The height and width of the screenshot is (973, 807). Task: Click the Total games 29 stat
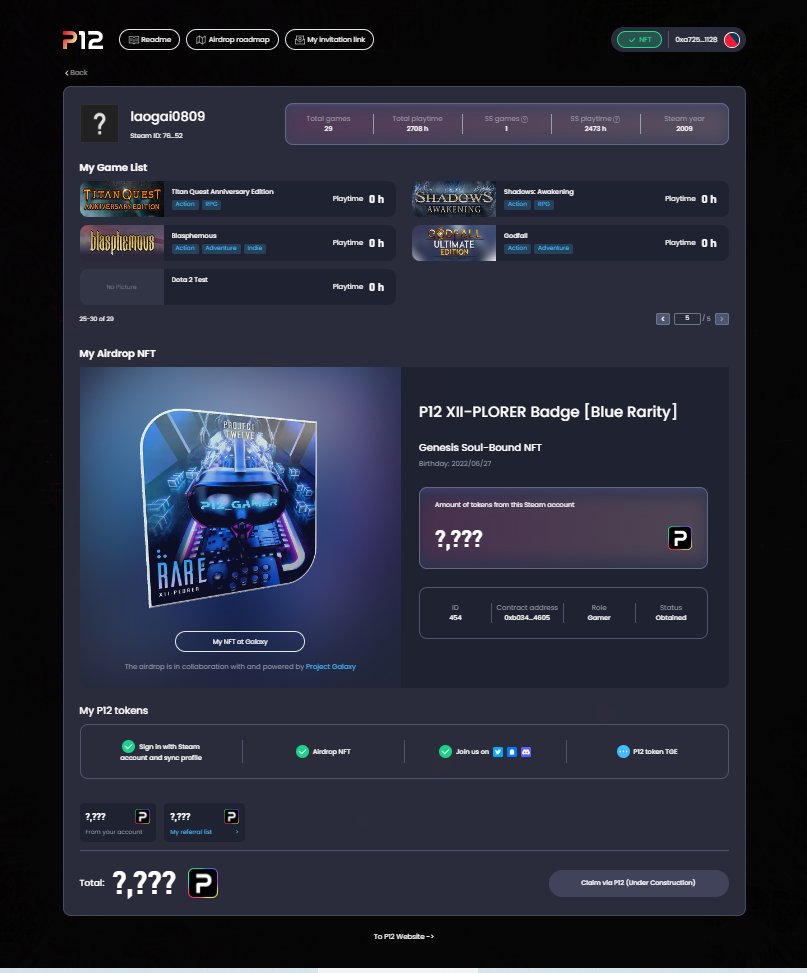(x=328, y=123)
